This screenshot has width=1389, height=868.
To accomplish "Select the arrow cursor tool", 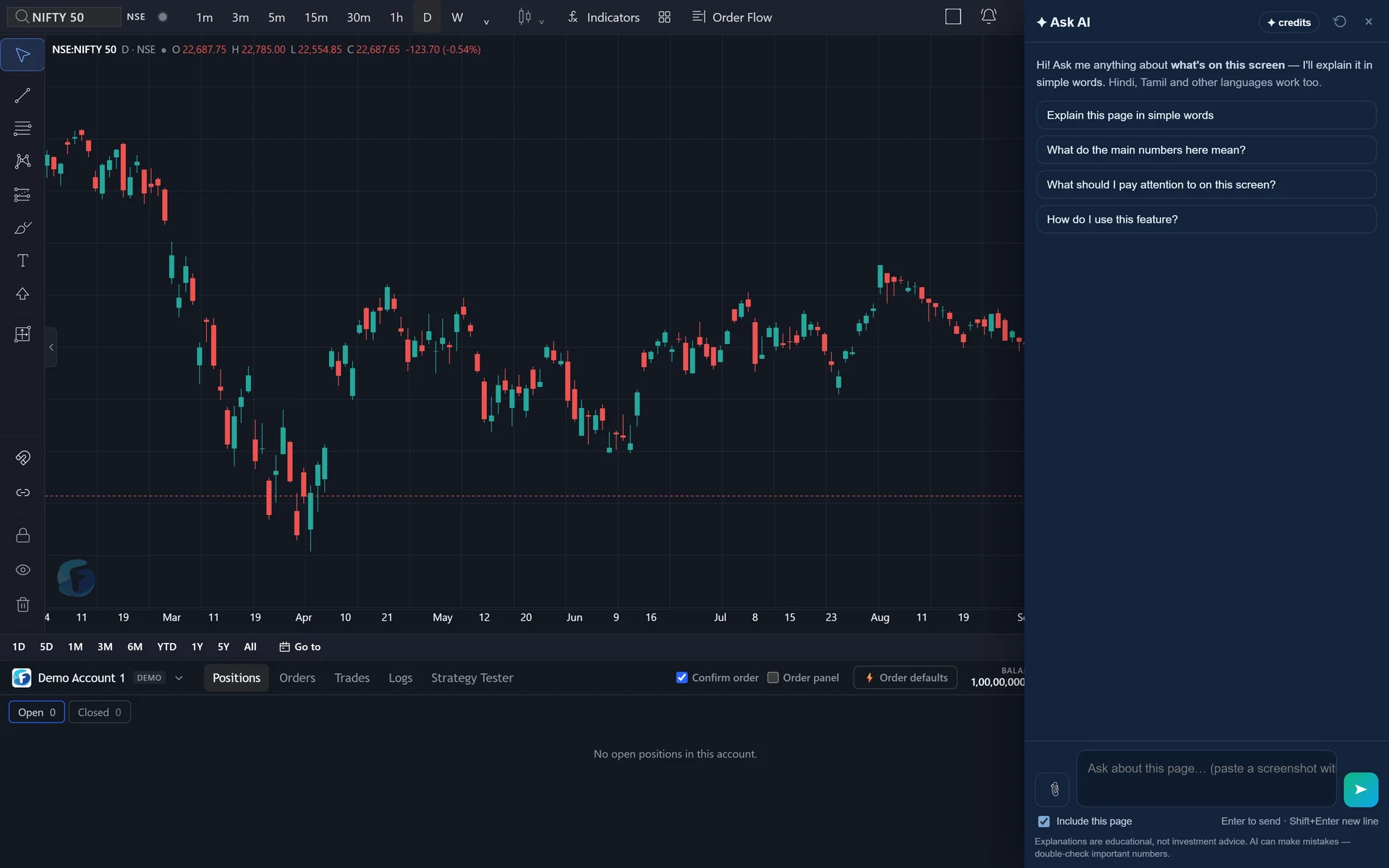I will pos(22,55).
